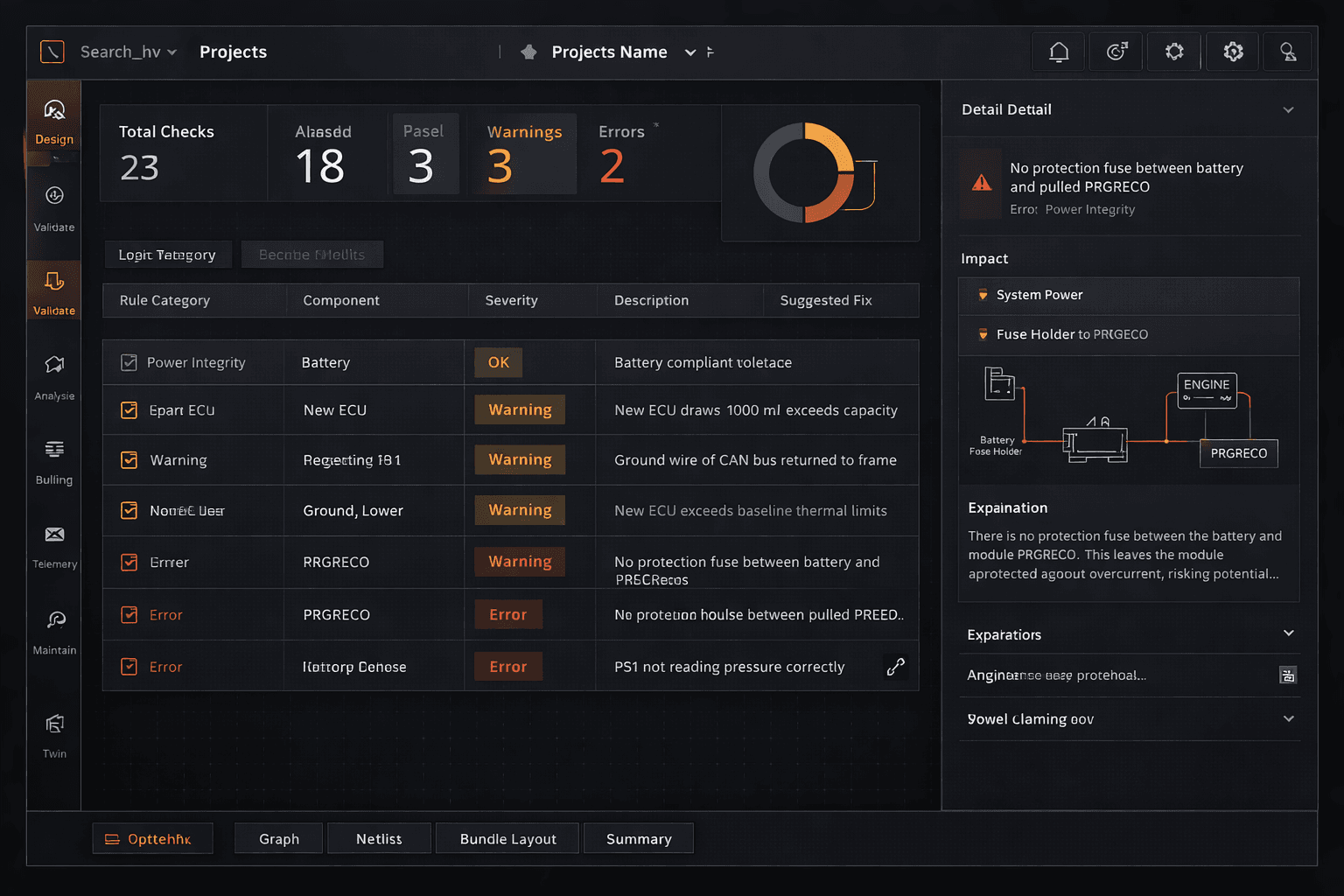Open the link icon on the PS1 error row
The height and width of the screenshot is (896, 1344).
(x=895, y=665)
